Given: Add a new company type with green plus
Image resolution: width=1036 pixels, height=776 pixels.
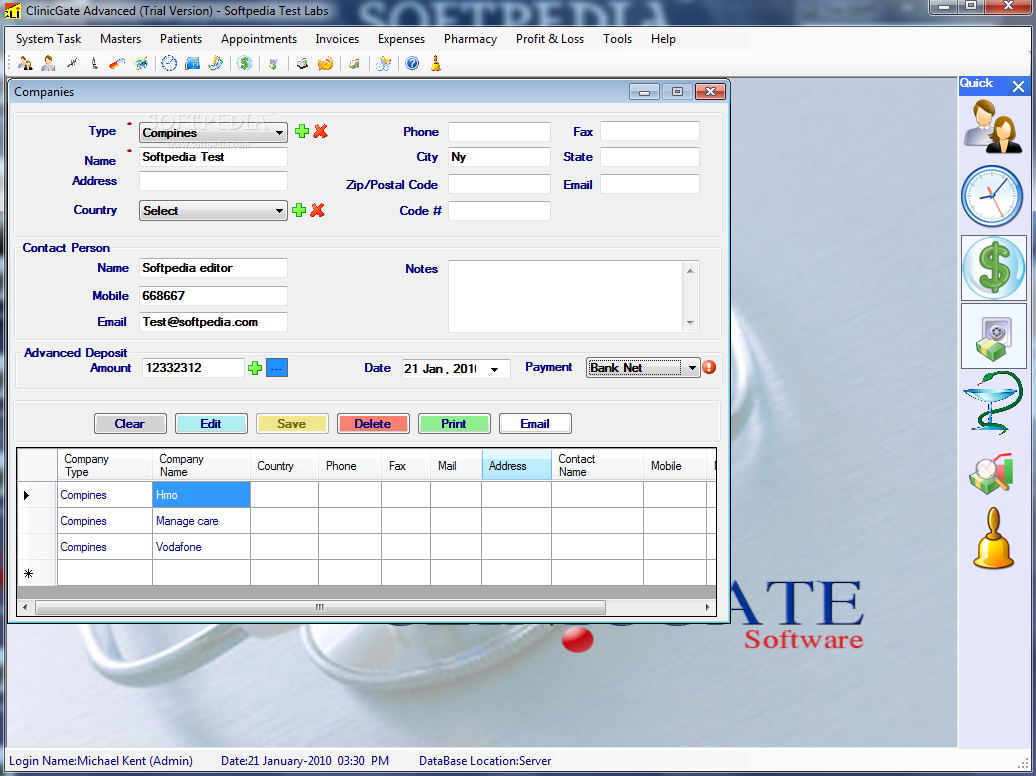Looking at the screenshot, I should pos(302,131).
